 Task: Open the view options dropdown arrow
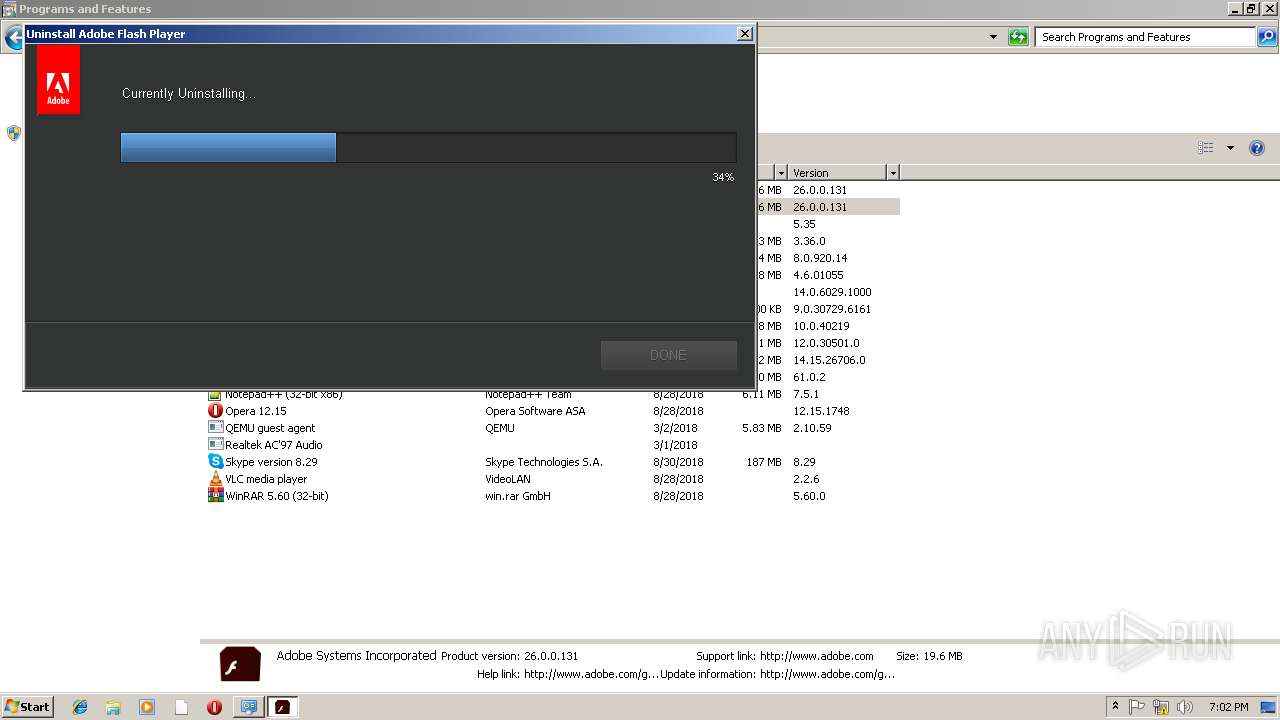pos(1230,148)
